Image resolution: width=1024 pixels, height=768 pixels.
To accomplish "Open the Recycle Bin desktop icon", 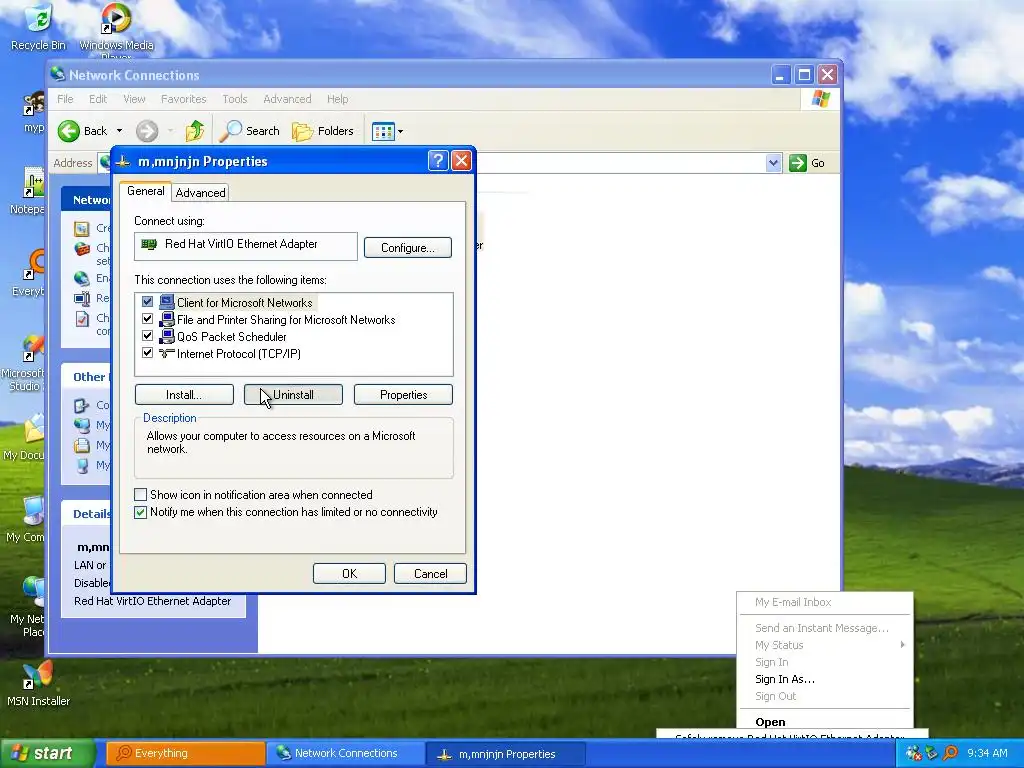I will (39, 26).
